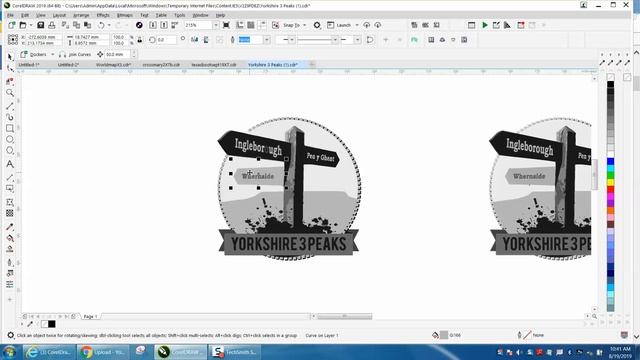Click the Full-screen preview icon
The image size is (640, 360).
(x=226, y=25)
